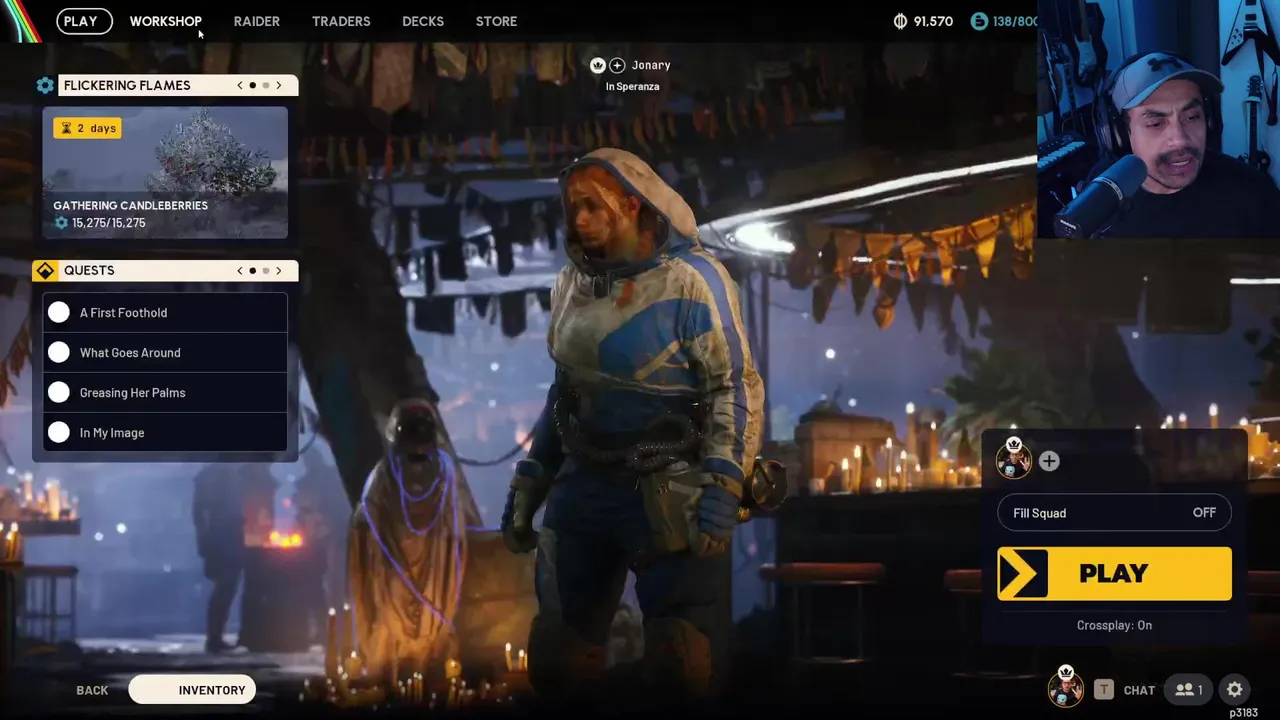This screenshot has width=1280, height=720.
Task: Click the 91,570 coin balance
Action: (x=933, y=21)
